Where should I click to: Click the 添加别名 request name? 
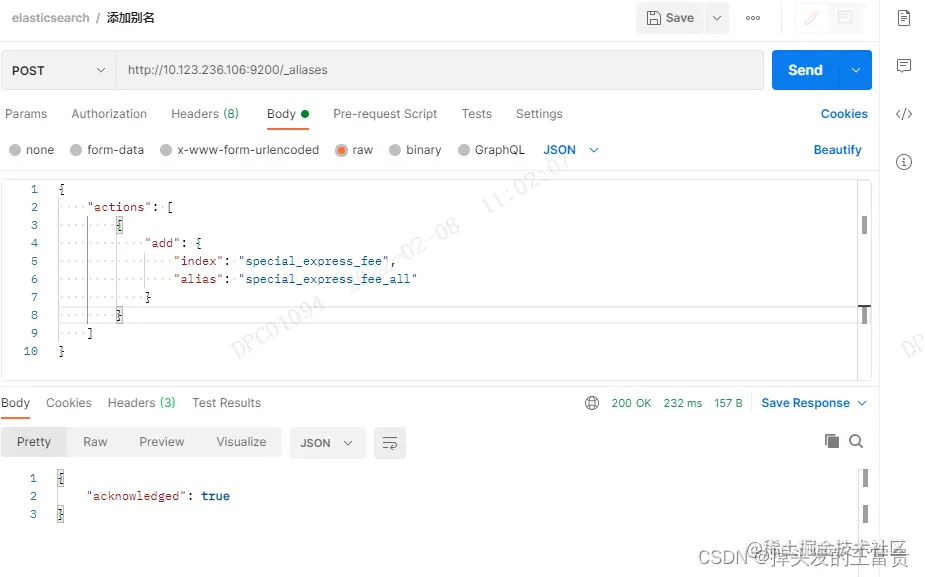(x=130, y=18)
